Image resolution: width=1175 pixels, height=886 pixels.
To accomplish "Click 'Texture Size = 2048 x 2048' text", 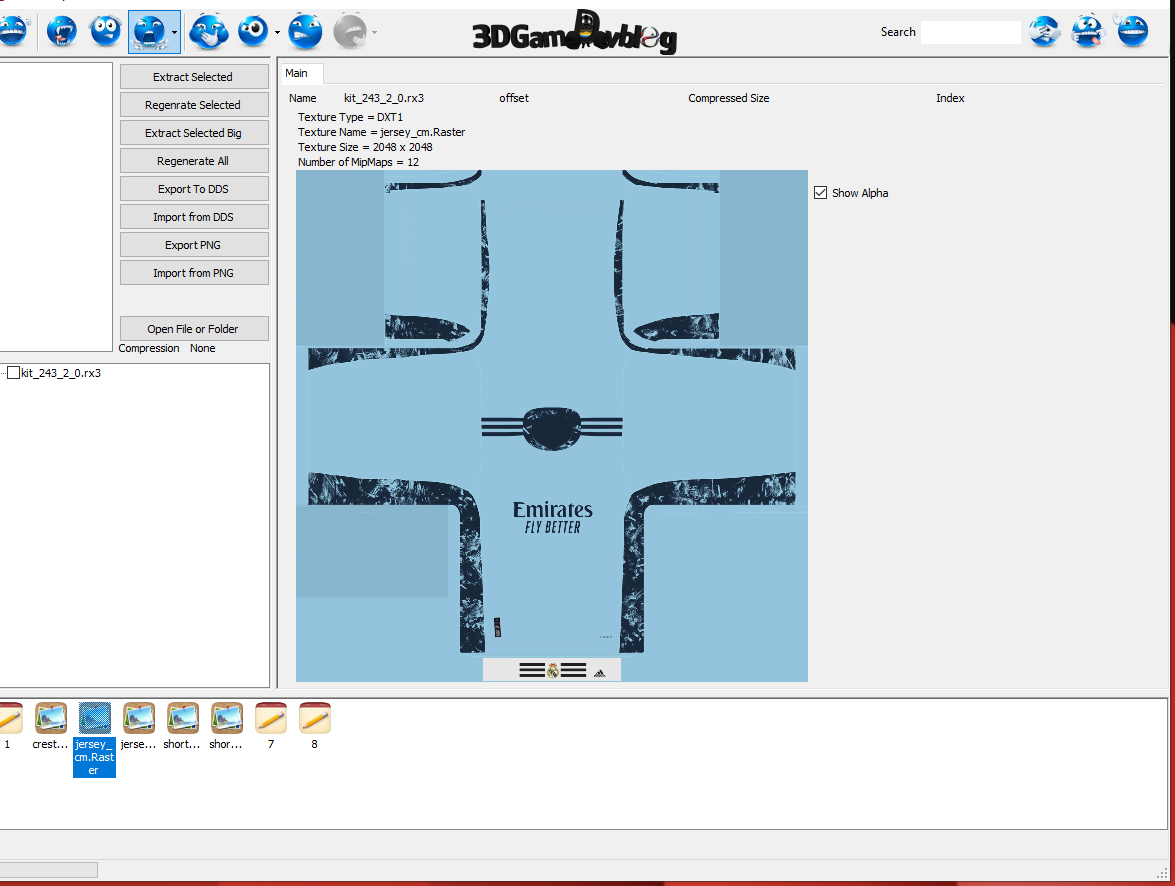I will pos(365,147).
